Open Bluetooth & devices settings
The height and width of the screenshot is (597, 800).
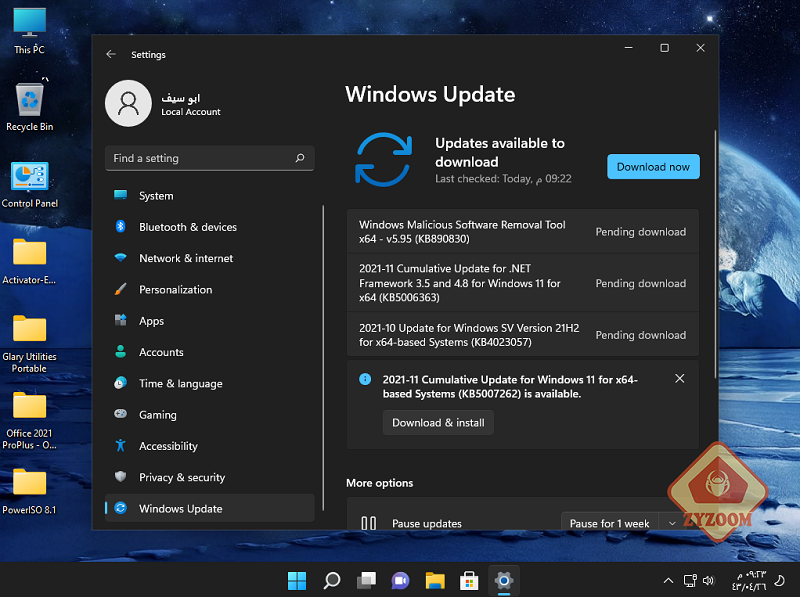(x=209, y=227)
